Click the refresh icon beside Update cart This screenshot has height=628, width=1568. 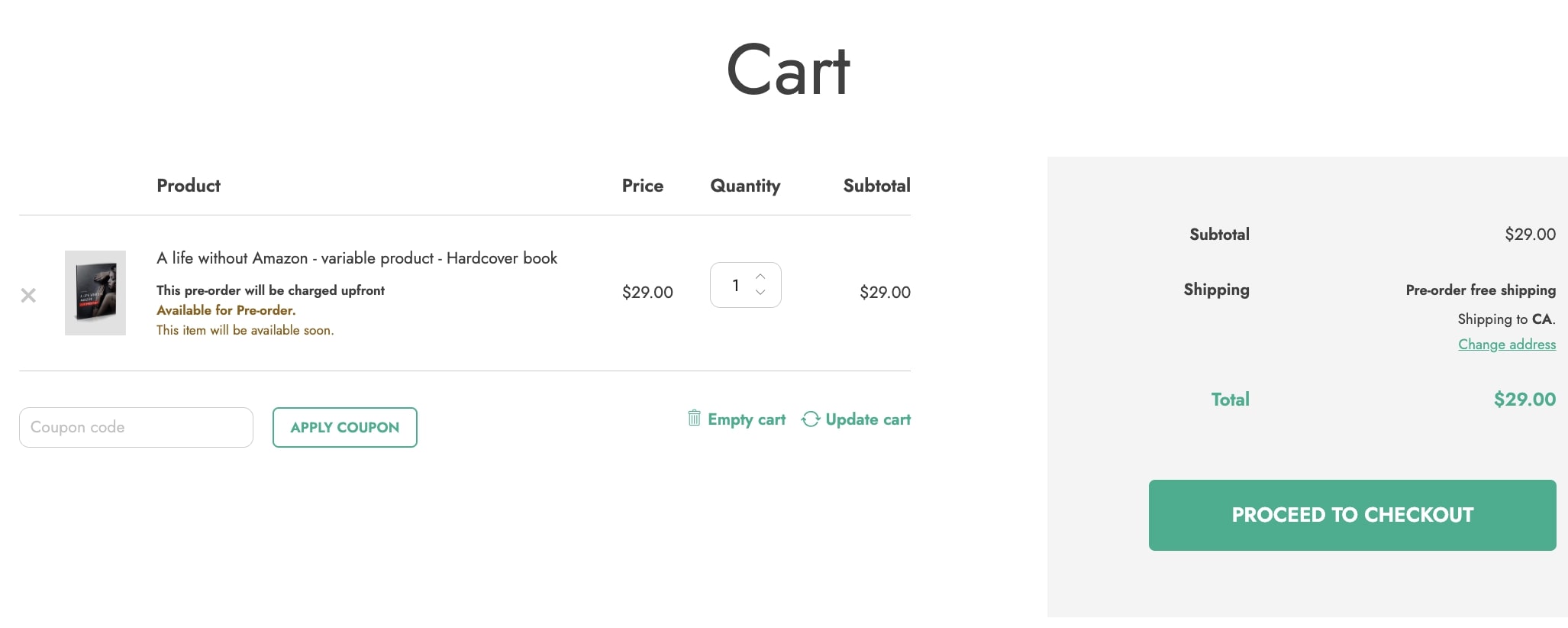click(810, 419)
